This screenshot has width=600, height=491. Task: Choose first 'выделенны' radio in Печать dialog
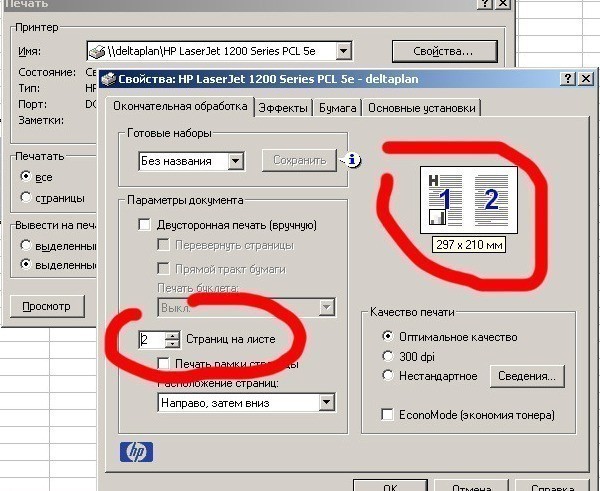point(26,245)
